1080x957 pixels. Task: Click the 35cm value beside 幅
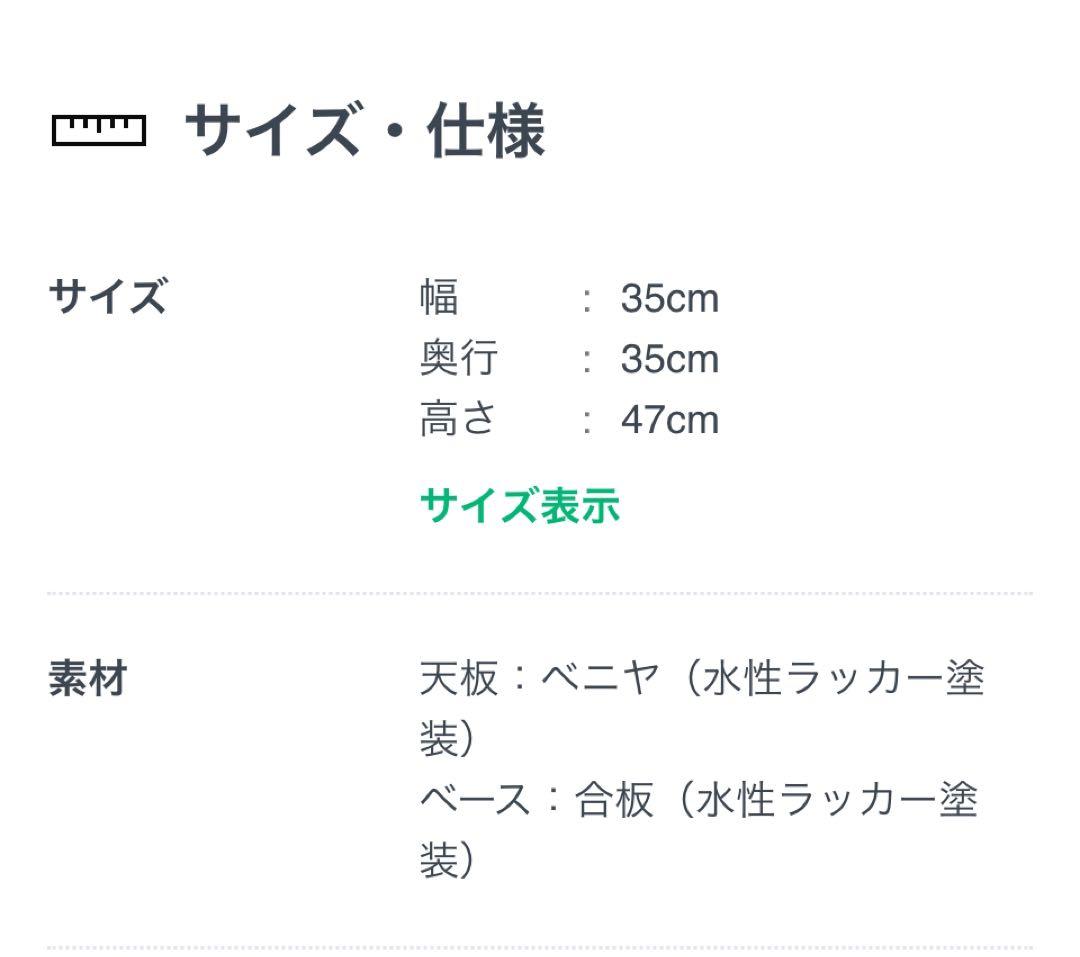[x=669, y=298]
